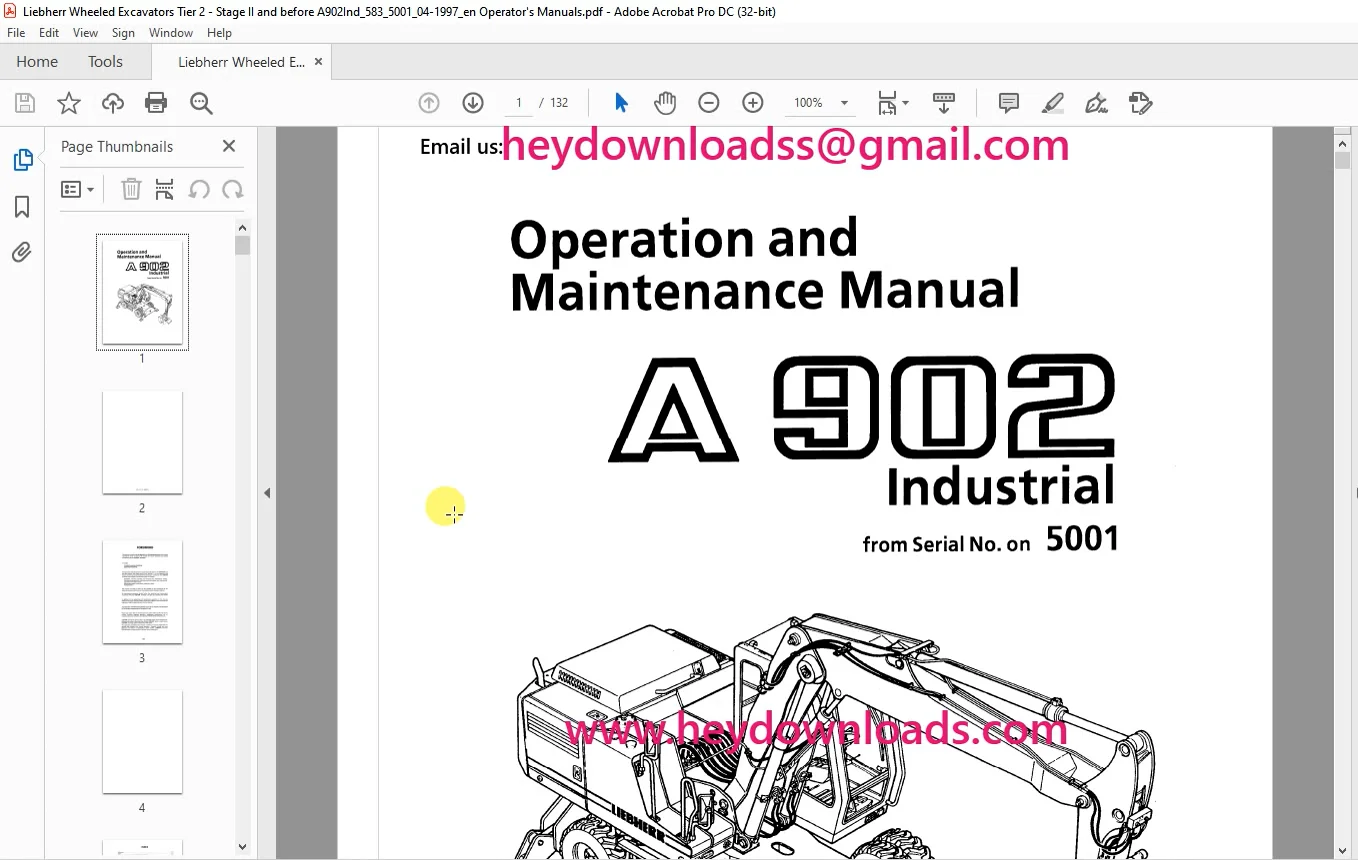Click the thumbnails panel scrollbar thumb
This screenshot has width=1358, height=860.
[242, 246]
